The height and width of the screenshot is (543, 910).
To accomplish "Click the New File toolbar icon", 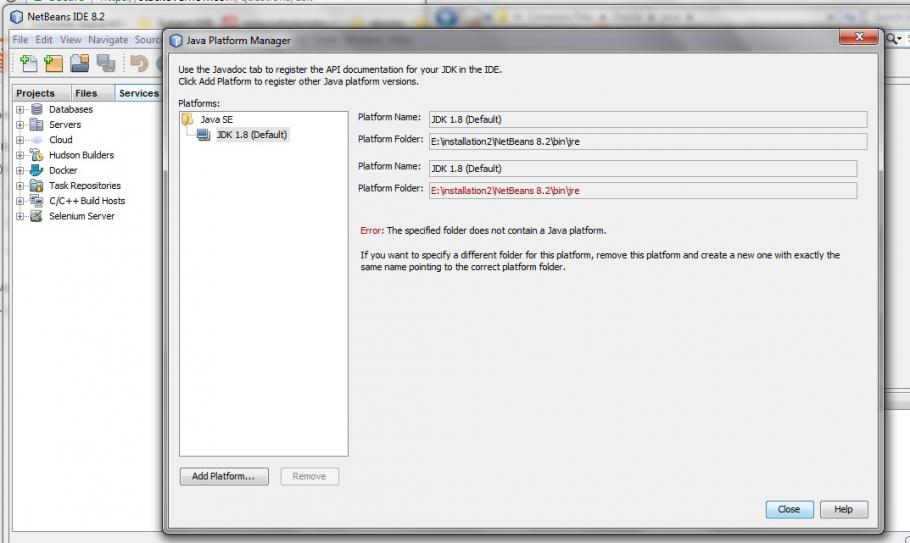I will coord(28,63).
